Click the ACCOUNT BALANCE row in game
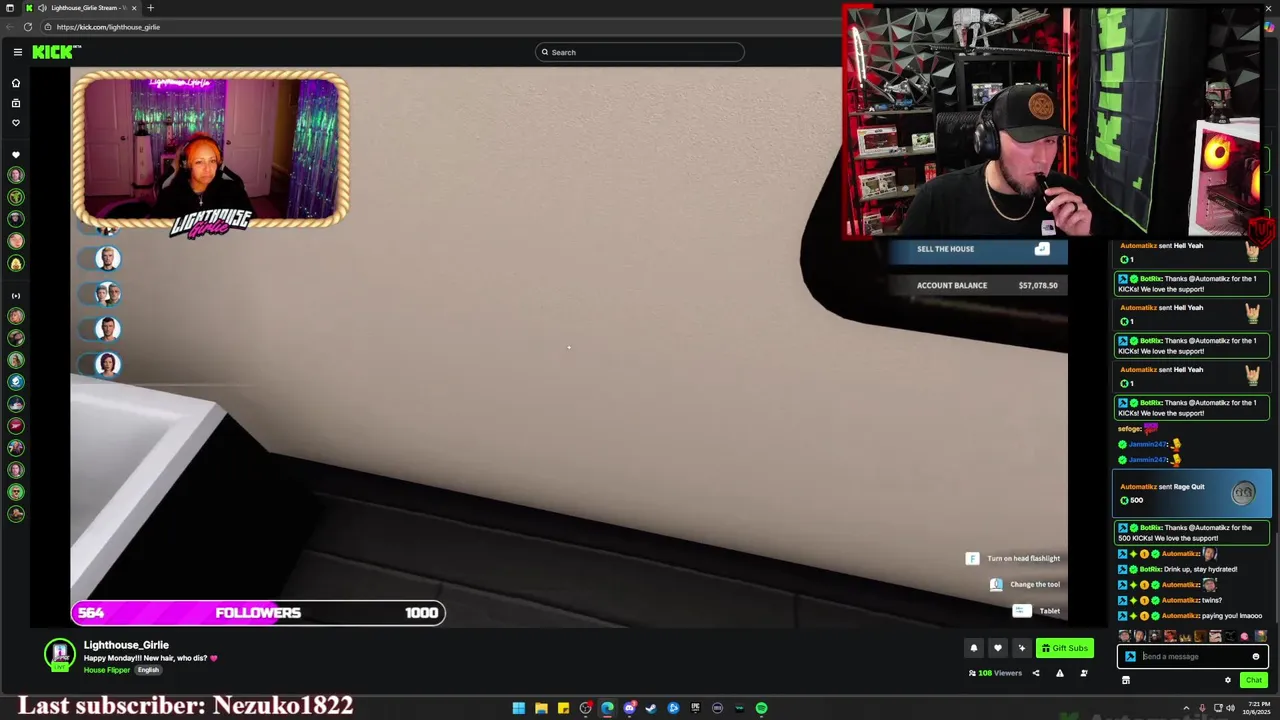Screen dimensions: 1280x720 979,285
